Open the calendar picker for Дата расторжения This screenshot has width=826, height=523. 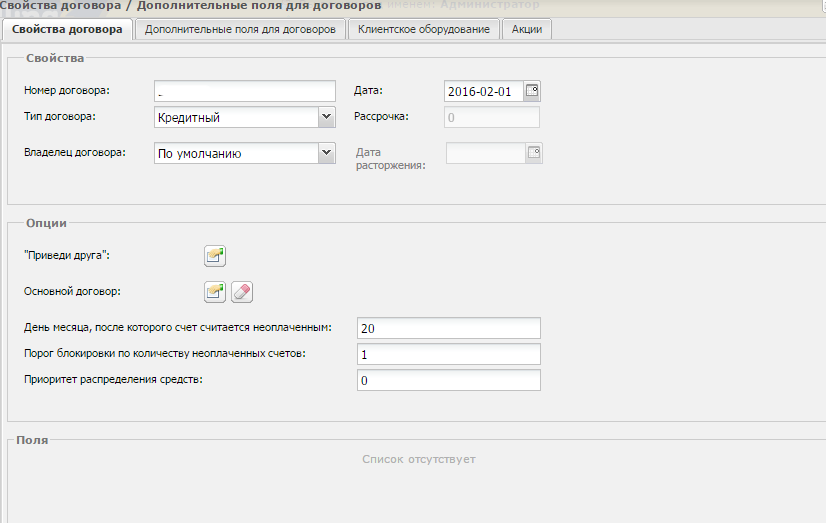pyautogui.click(x=534, y=153)
